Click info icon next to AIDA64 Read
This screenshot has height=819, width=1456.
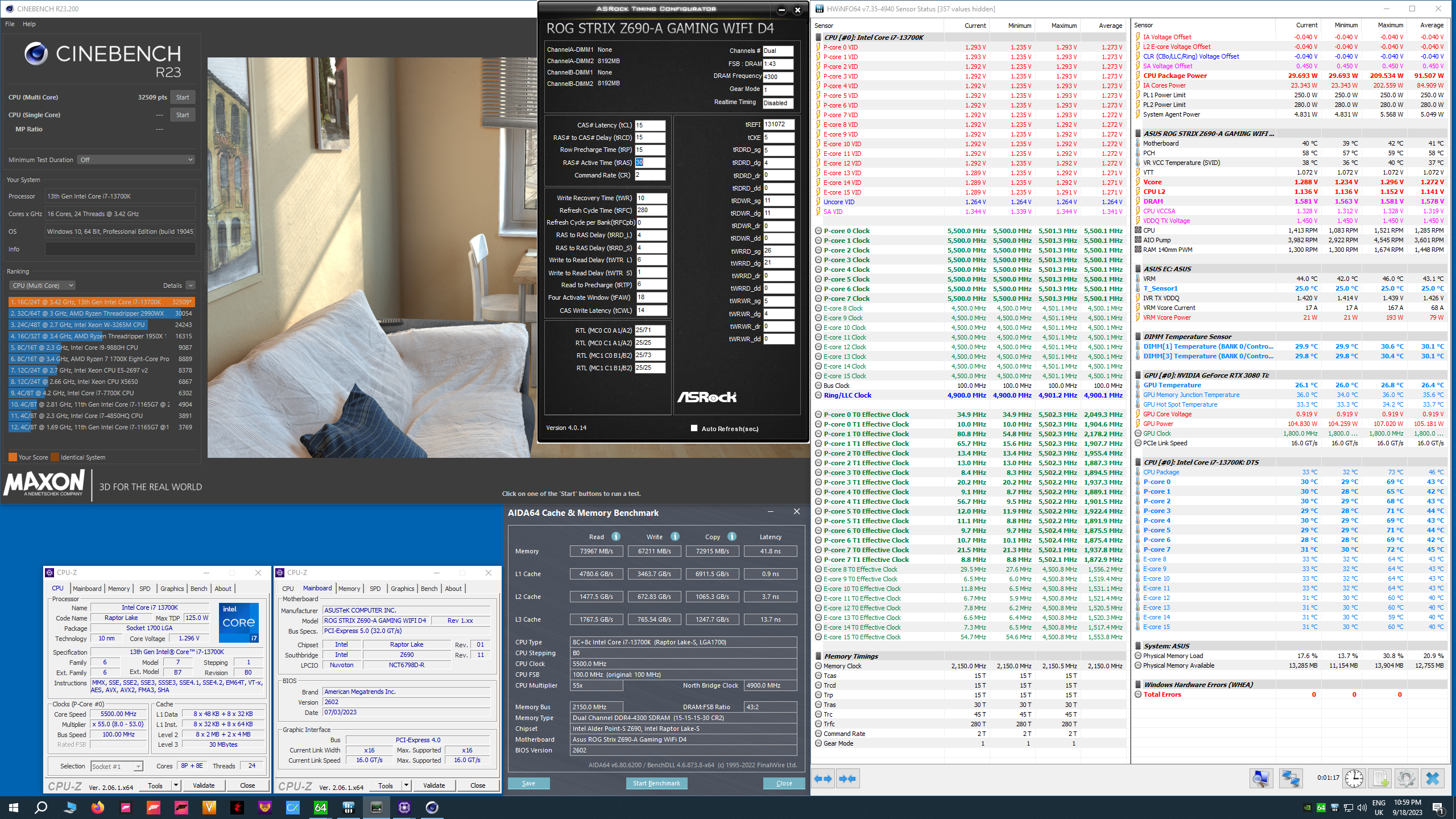tap(616, 536)
